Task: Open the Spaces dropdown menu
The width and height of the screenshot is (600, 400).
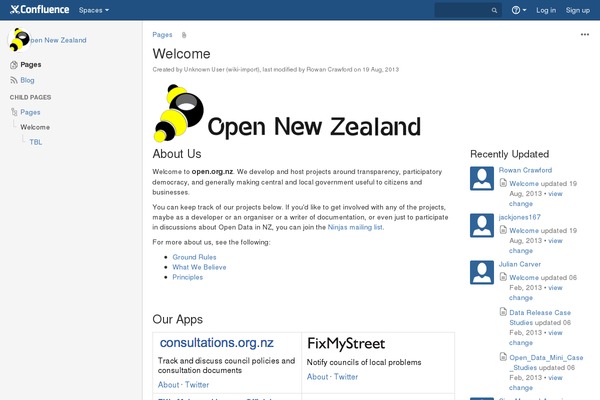Action: (94, 10)
